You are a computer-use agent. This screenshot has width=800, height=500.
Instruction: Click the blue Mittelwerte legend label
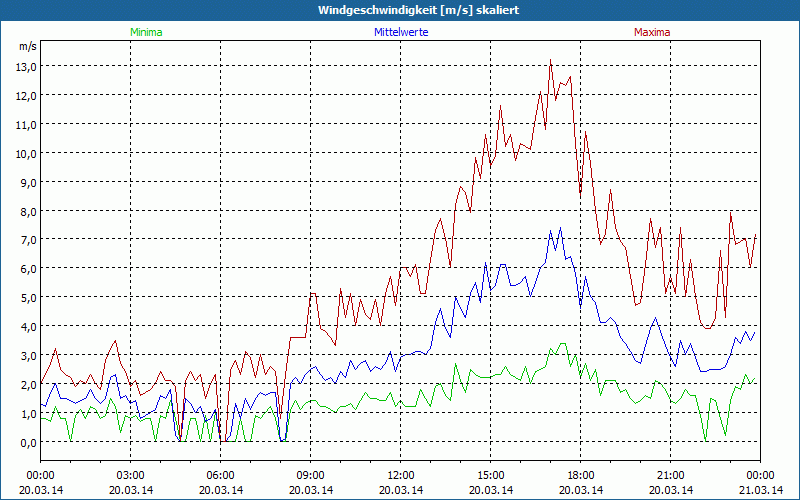pyautogui.click(x=400, y=32)
